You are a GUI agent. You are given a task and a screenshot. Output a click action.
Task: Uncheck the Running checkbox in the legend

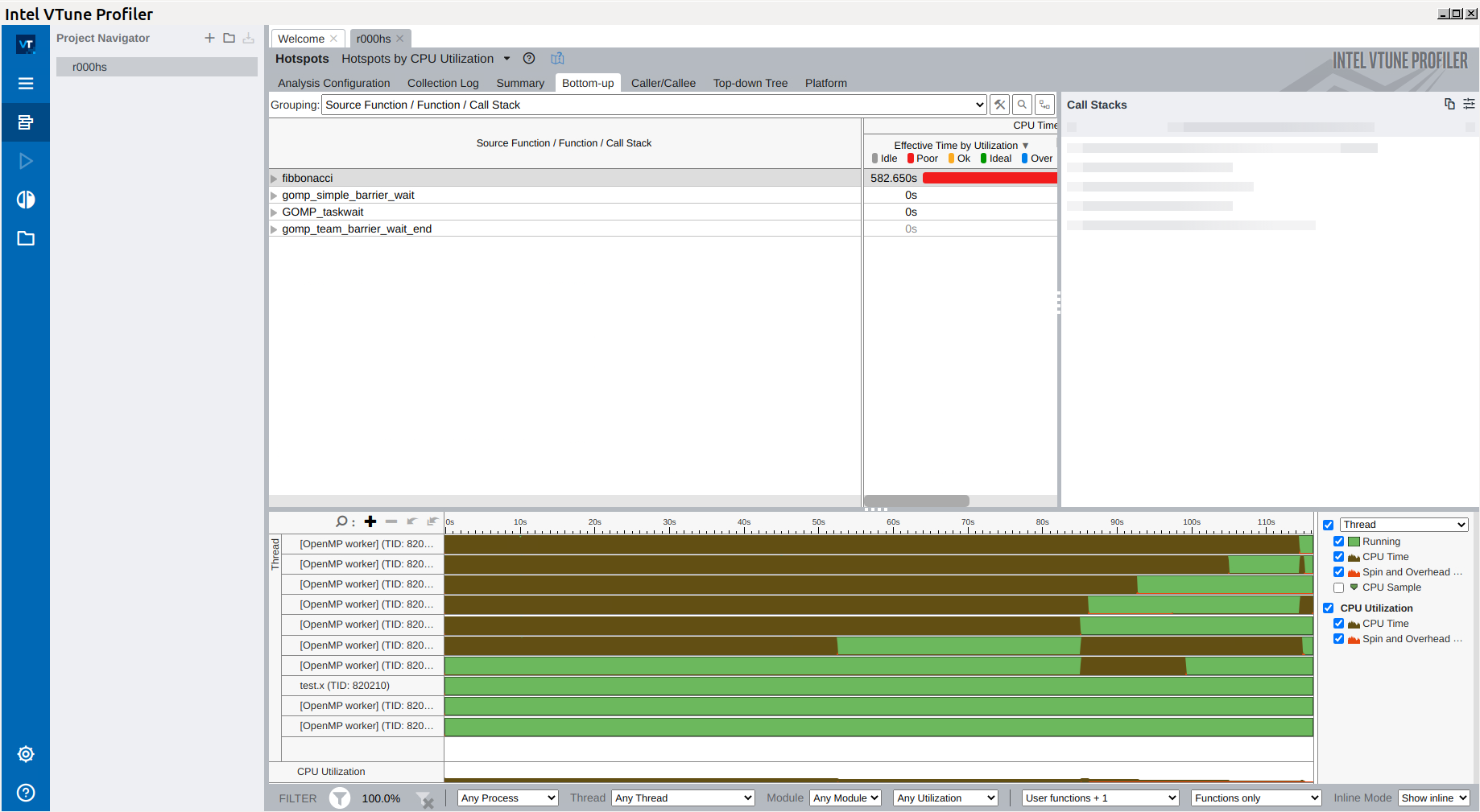(x=1338, y=542)
